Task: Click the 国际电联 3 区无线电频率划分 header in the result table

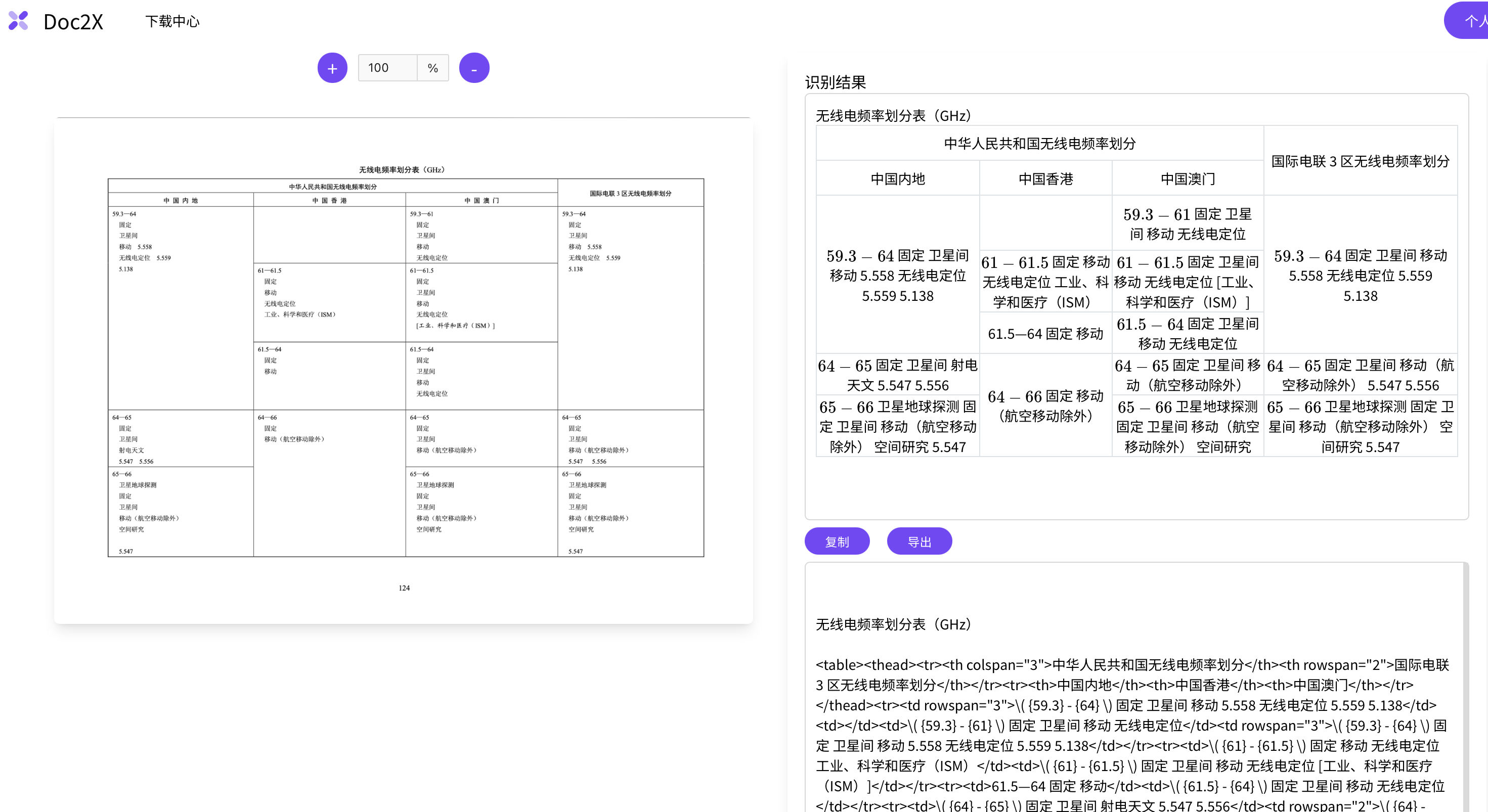Action: (1361, 161)
